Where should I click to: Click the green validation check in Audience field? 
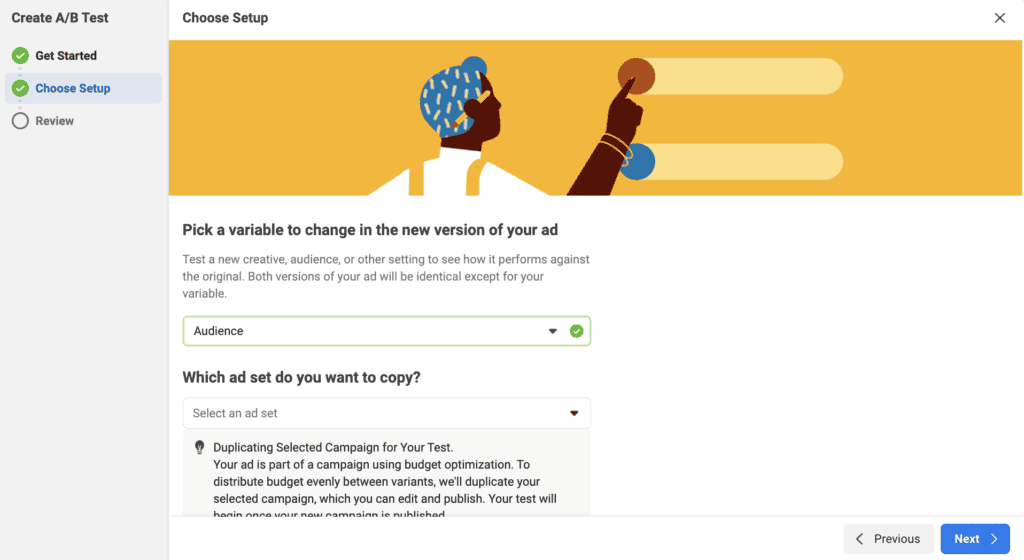tap(576, 331)
